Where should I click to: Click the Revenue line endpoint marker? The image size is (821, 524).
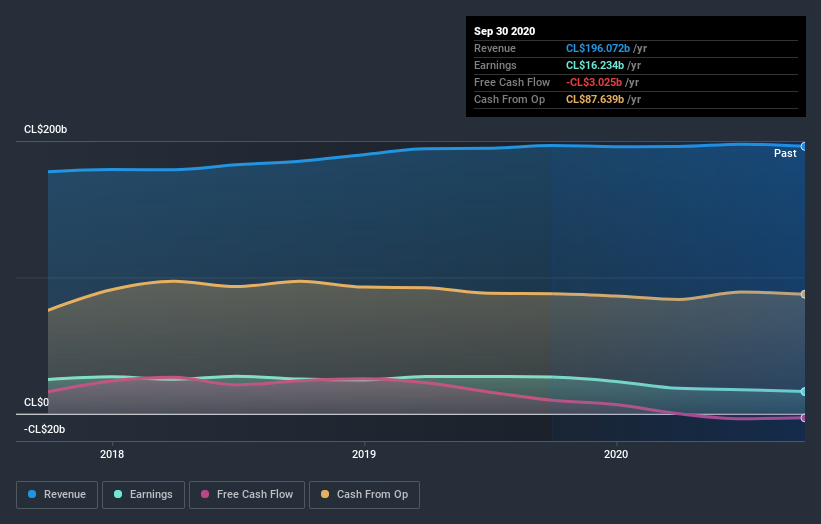(x=803, y=147)
